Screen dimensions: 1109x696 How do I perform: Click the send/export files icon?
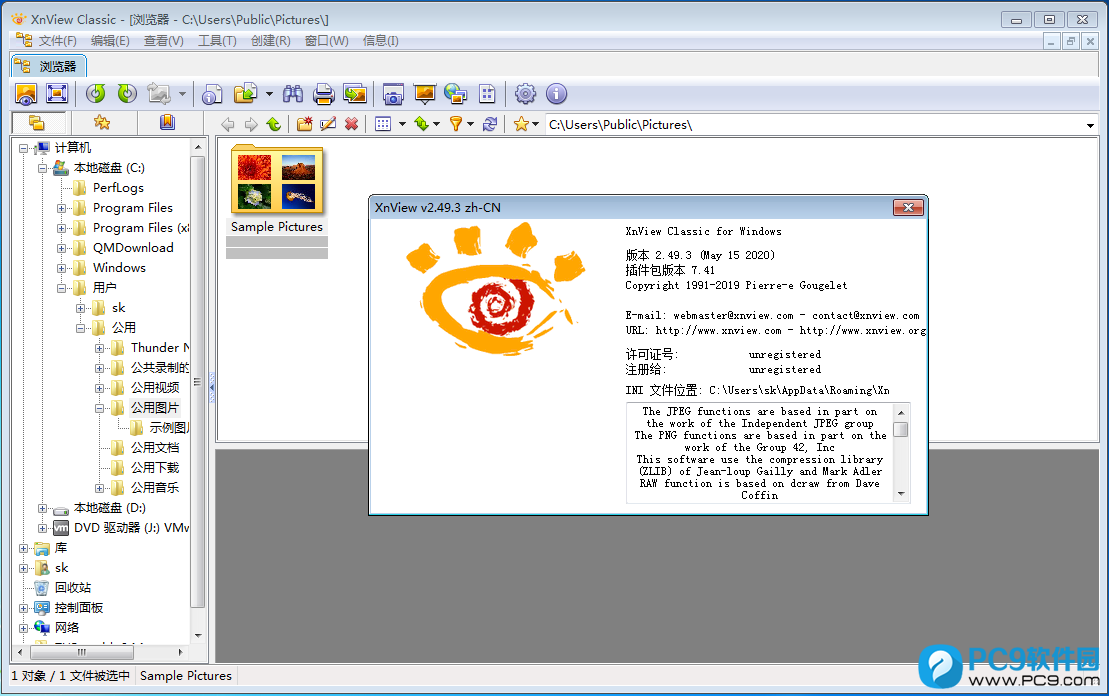point(245,93)
